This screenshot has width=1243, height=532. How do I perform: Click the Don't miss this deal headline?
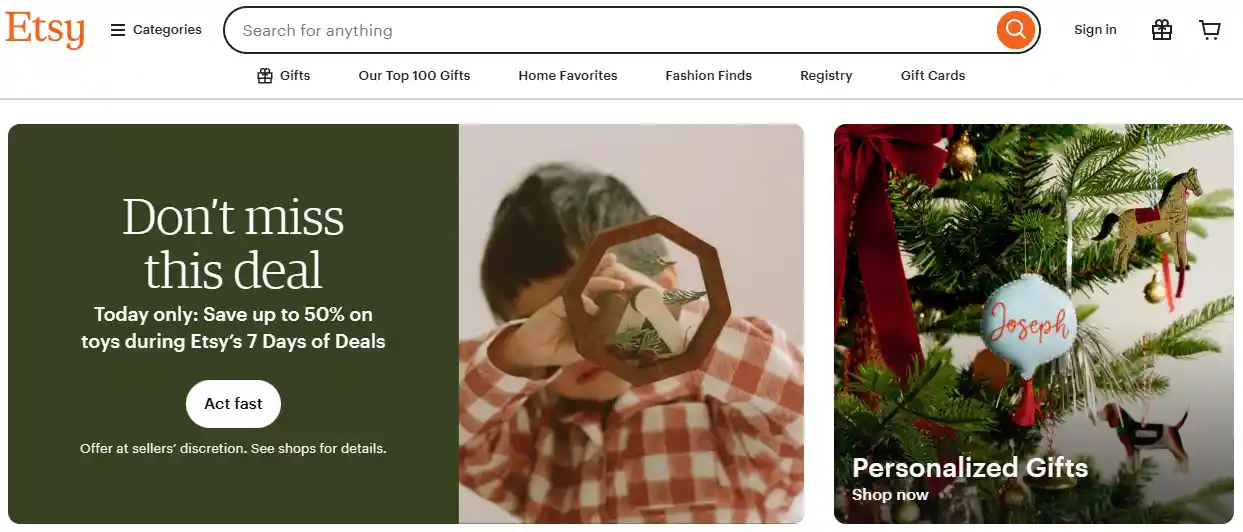pyautogui.click(x=233, y=243)
